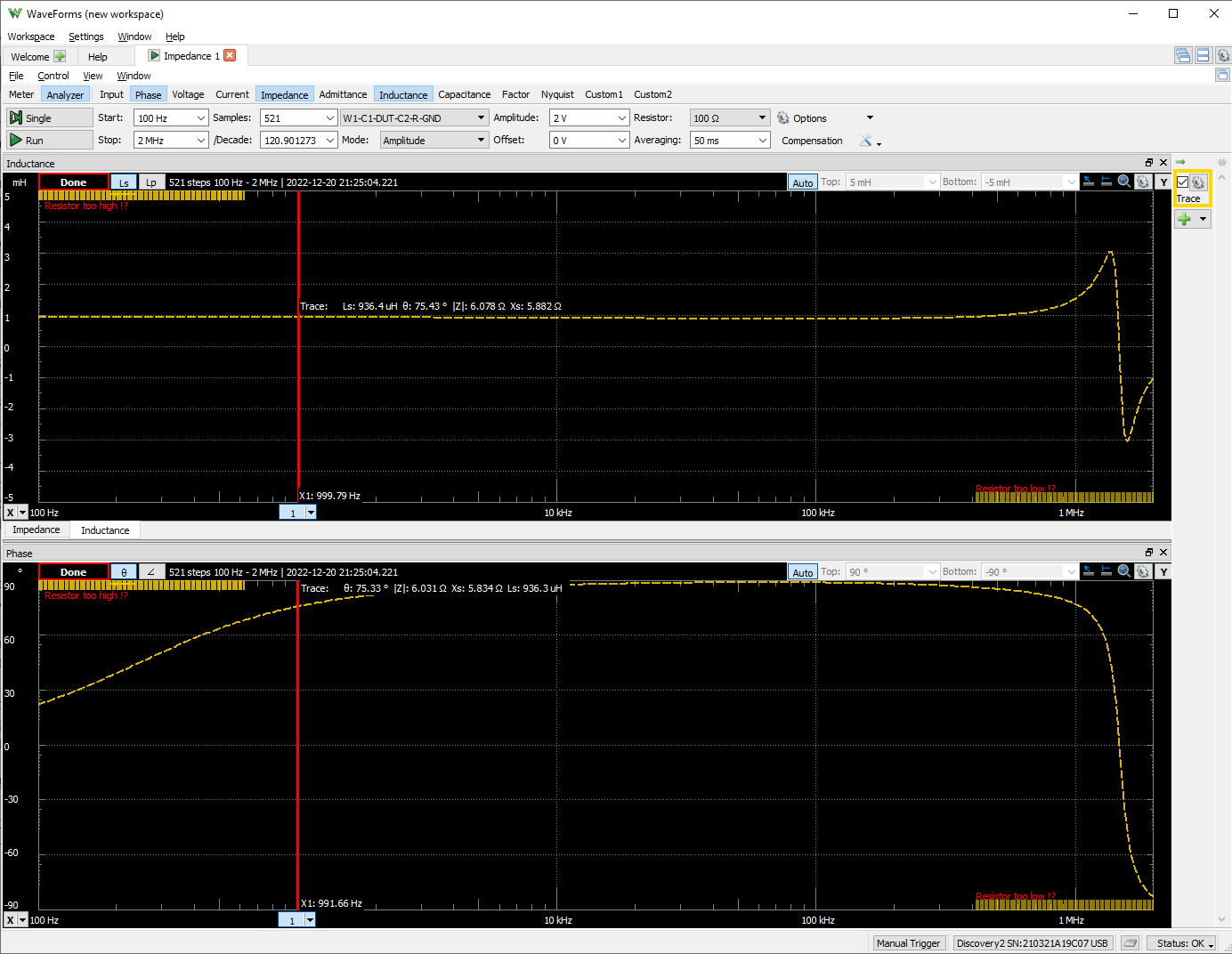
Task: Click the green plus add-trace icon
Action: pyautogui.click(x=1184, y=219)
